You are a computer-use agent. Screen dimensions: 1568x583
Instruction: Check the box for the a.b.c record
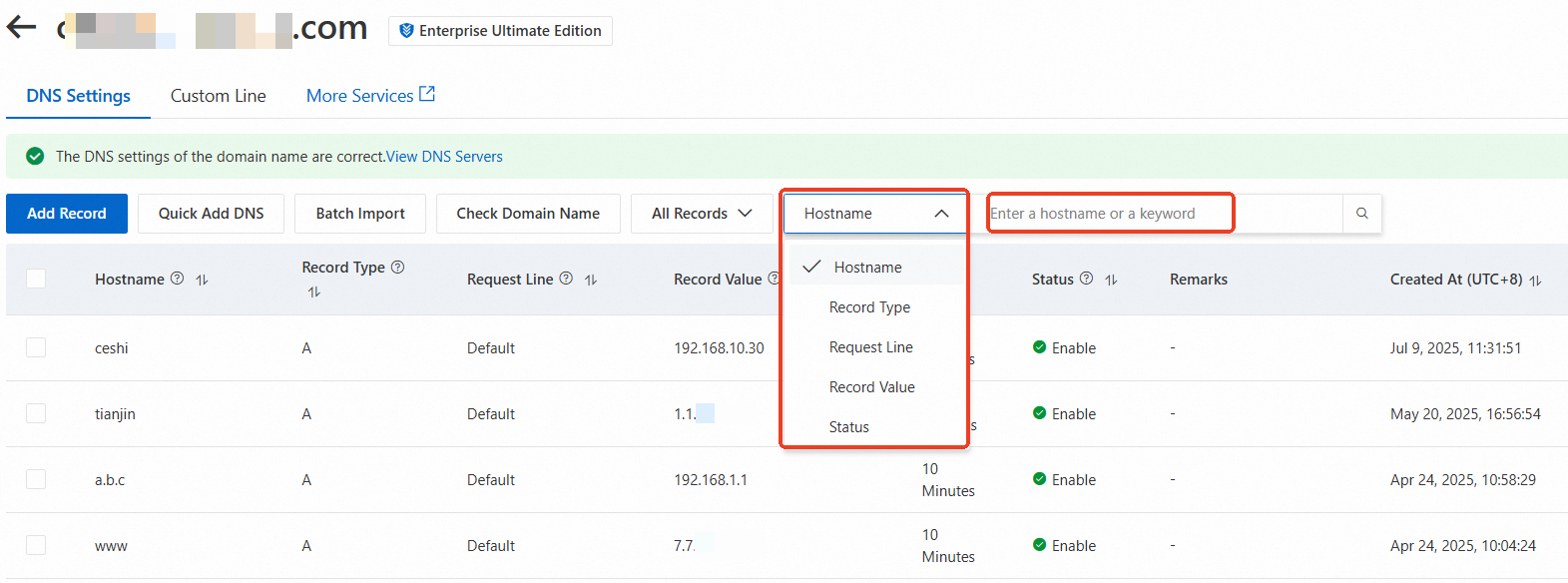pos(36,479)
